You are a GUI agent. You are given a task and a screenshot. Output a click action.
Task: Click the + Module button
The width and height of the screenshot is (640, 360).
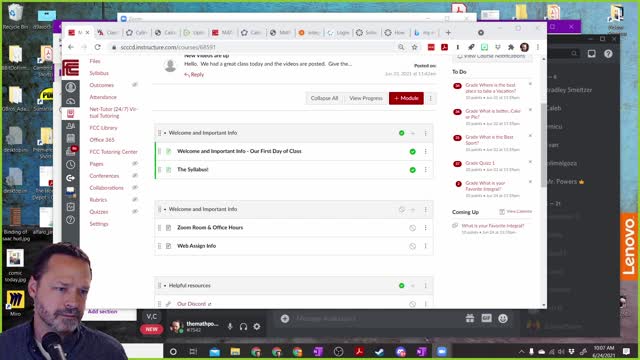[x=406, y=98]
